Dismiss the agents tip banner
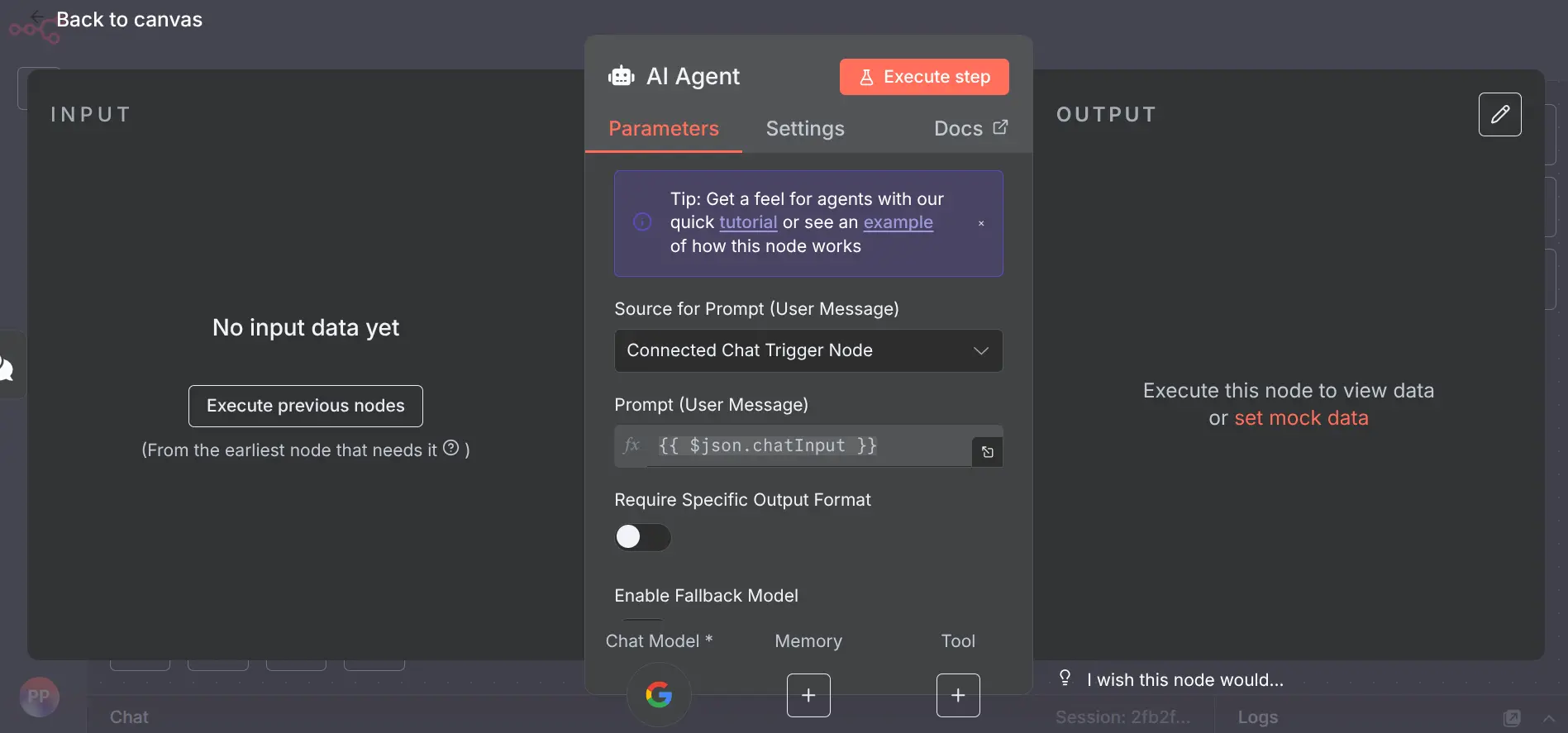Image resolution: width=1568 pixels, height=733 pixels. point(981,223)
